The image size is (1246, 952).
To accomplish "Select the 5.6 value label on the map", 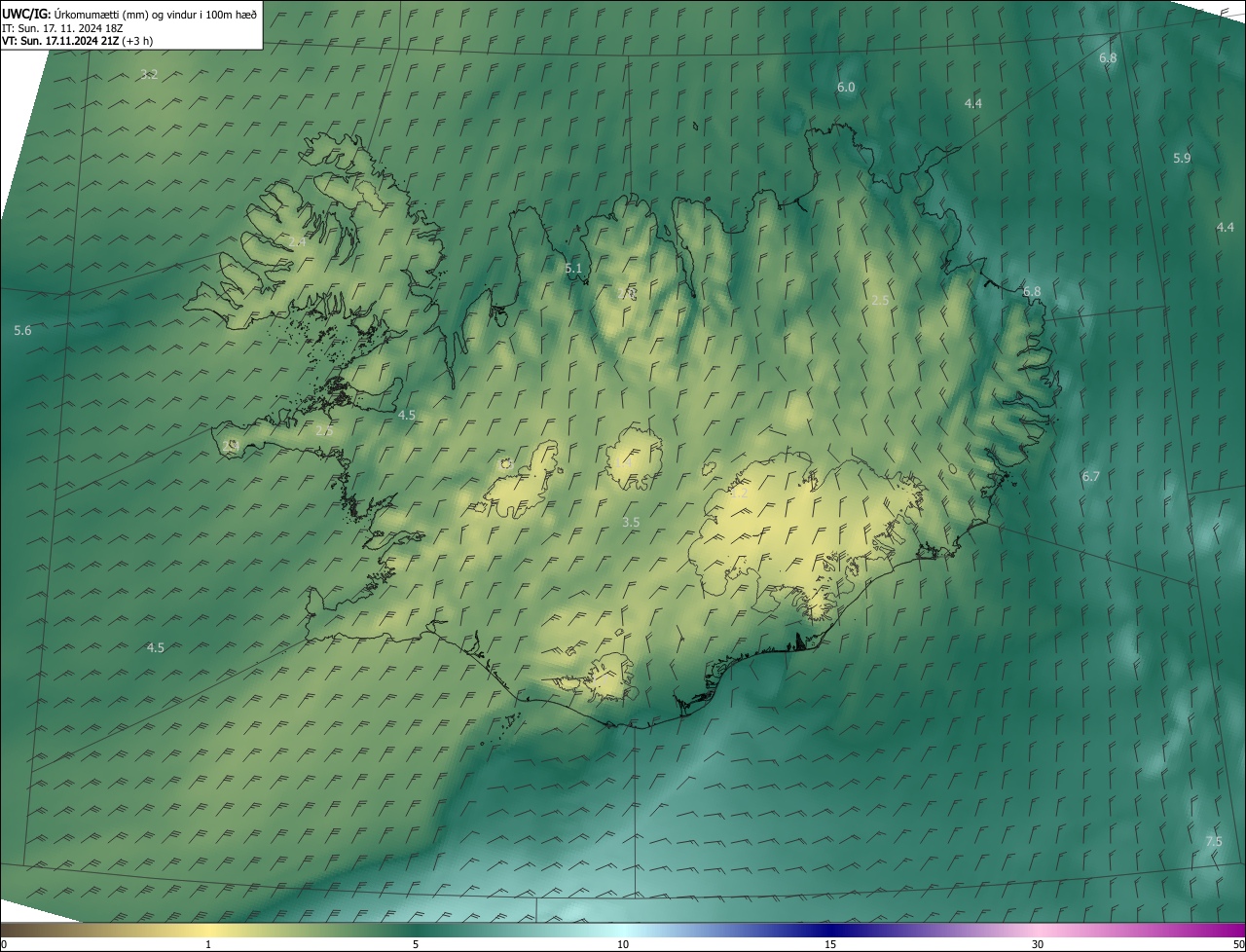I will 22,331.
